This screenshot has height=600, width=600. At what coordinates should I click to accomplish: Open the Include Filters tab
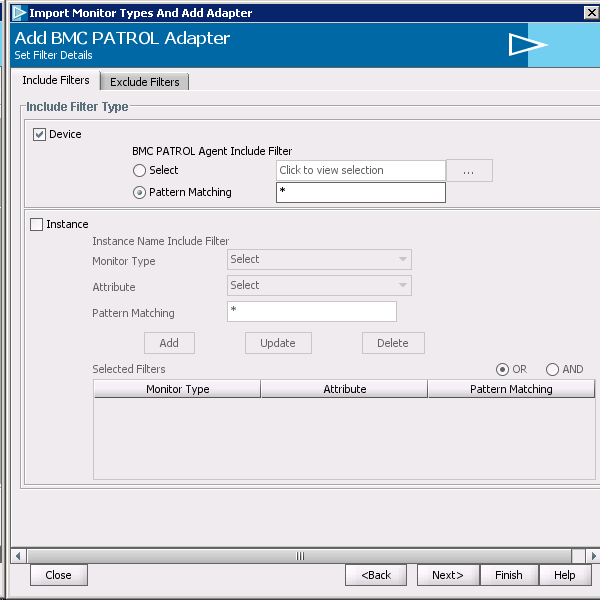[56, 81]
